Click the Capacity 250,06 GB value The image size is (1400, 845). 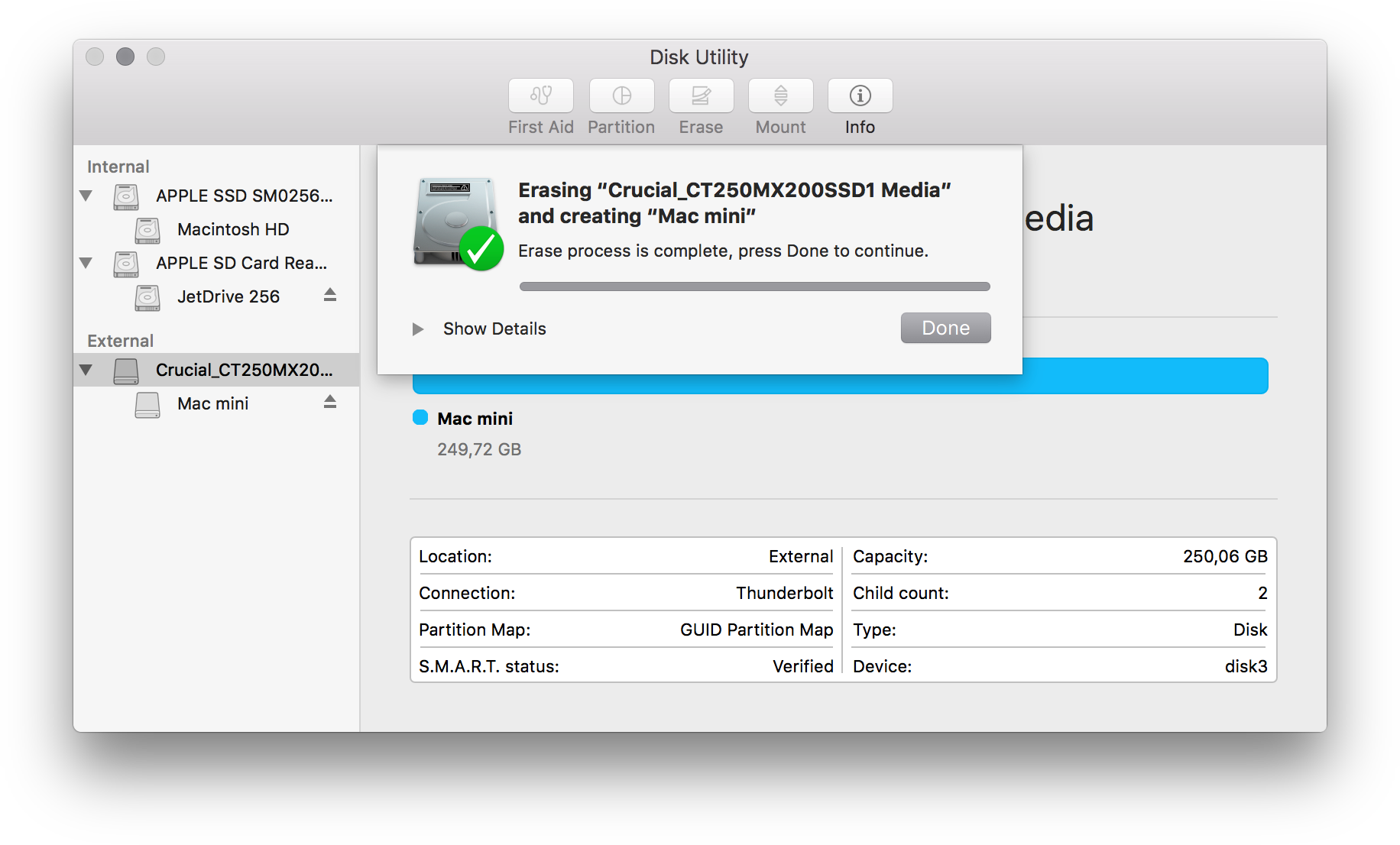pos(1225,556)
